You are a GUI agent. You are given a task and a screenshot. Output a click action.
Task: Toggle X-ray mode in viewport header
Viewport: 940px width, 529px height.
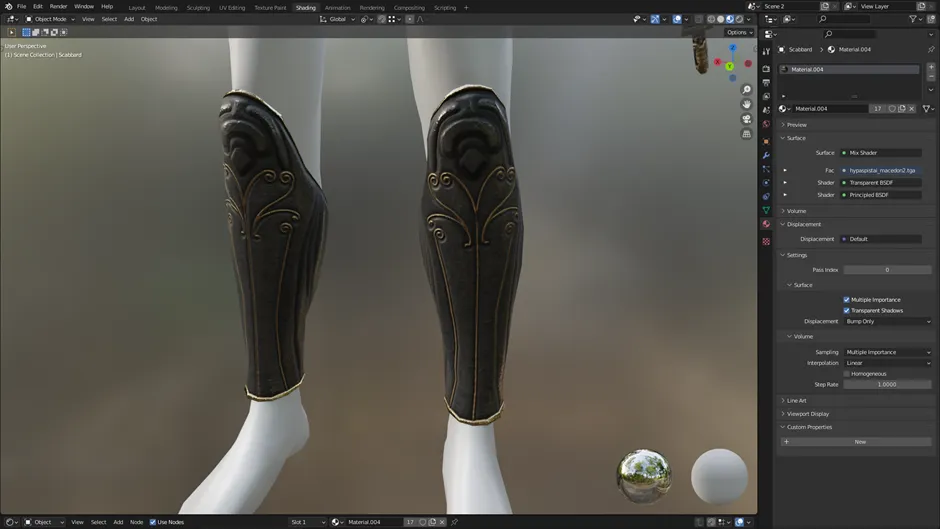click(698, 19)
